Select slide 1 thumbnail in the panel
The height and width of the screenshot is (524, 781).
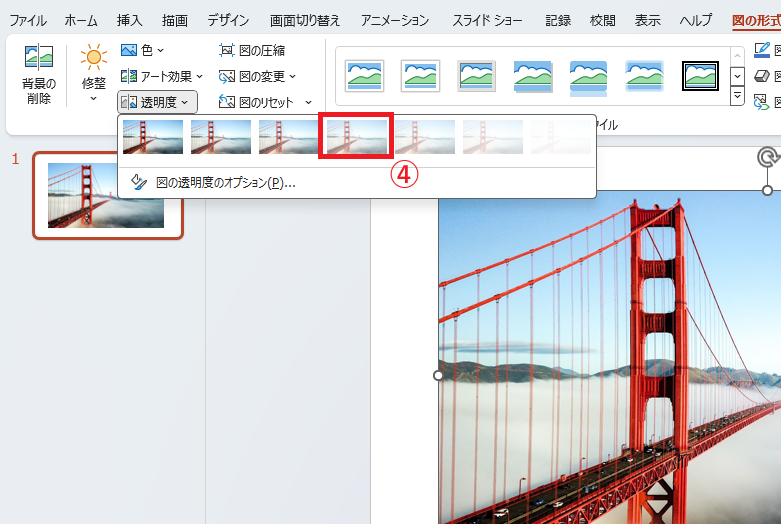[108, 196]
